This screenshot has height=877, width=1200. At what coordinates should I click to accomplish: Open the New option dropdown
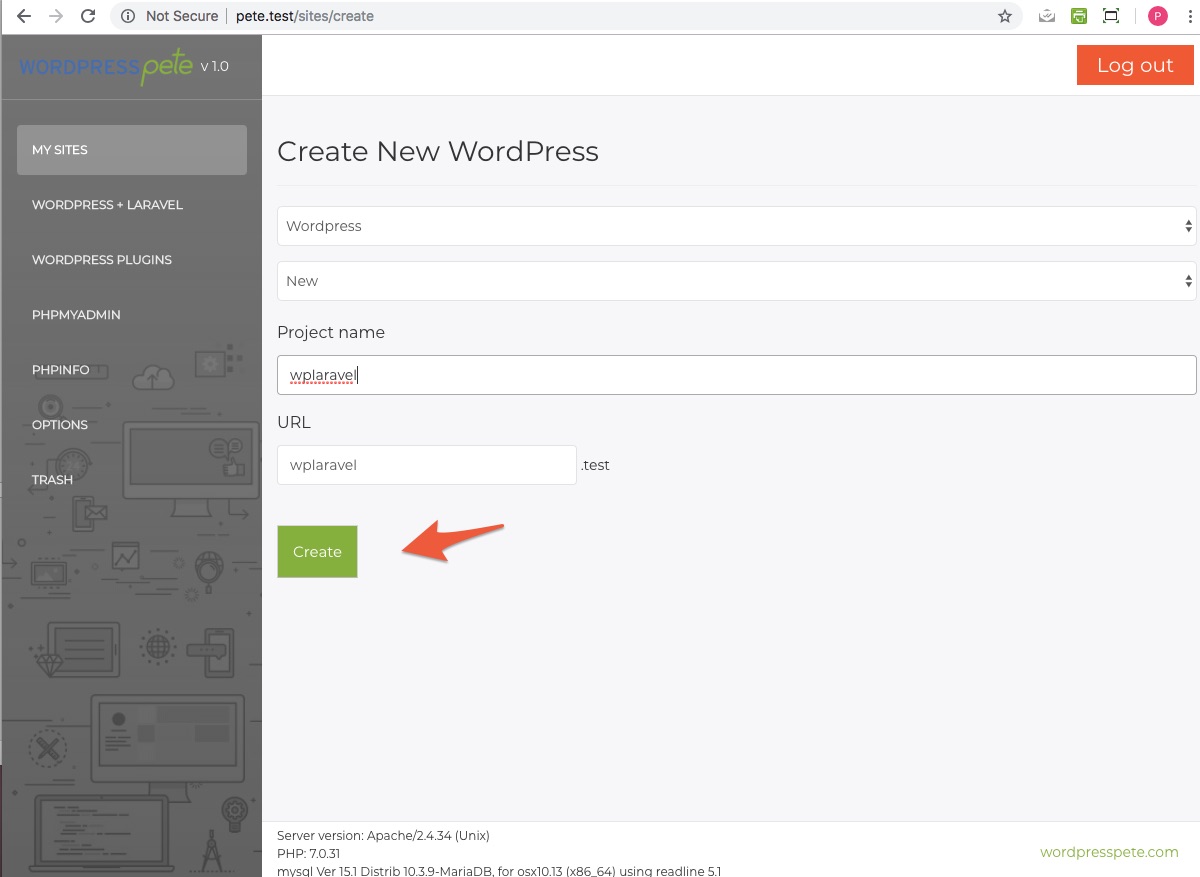[x=736, y=281]
